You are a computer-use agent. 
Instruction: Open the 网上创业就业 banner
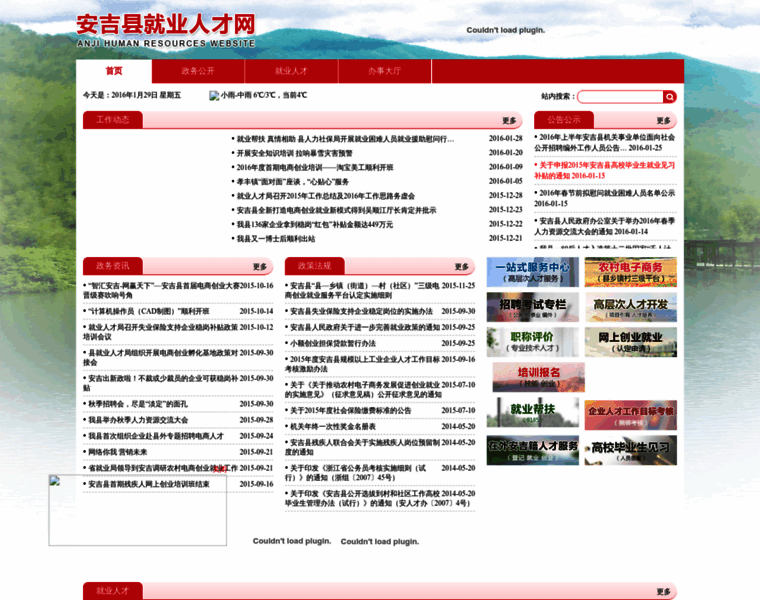pos(630,342)
